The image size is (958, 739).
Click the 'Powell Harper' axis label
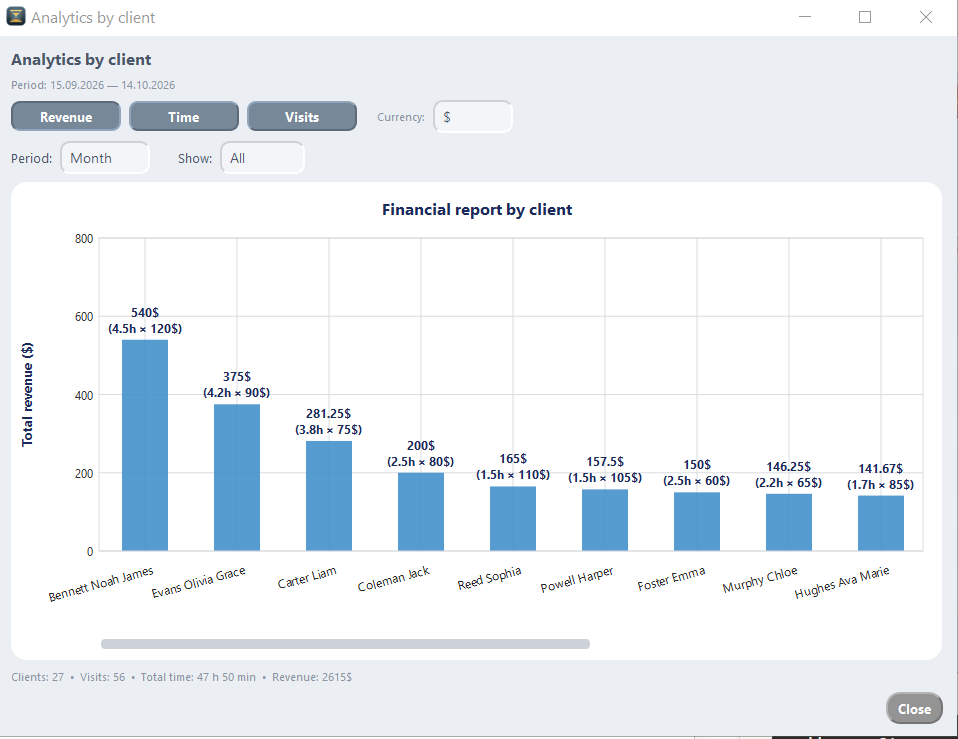tap(577, 580)
